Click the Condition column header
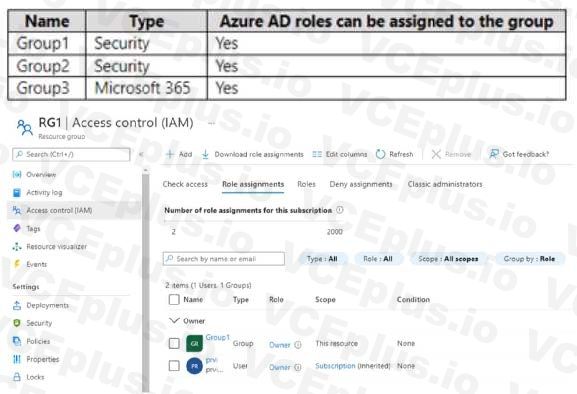Screen dimensions: 577x394 [x=413, y=299]
